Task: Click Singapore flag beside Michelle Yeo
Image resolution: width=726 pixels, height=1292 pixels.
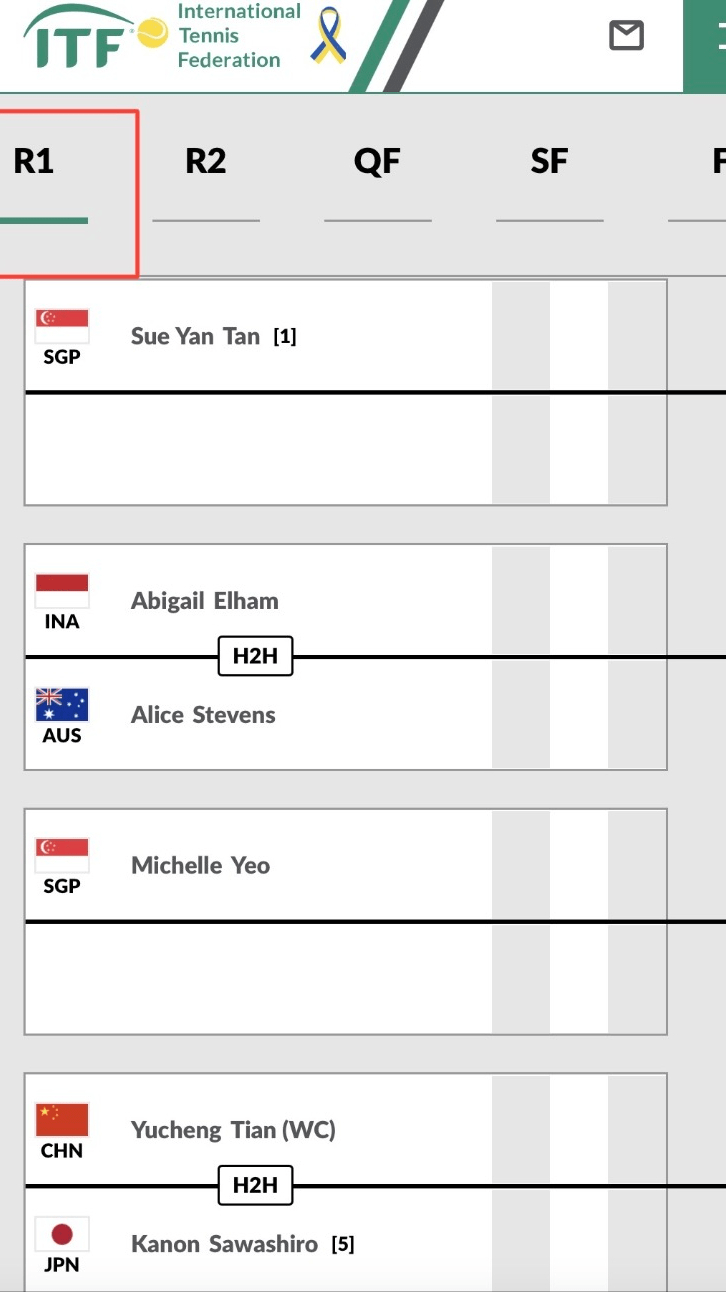Action: point(62,855)
